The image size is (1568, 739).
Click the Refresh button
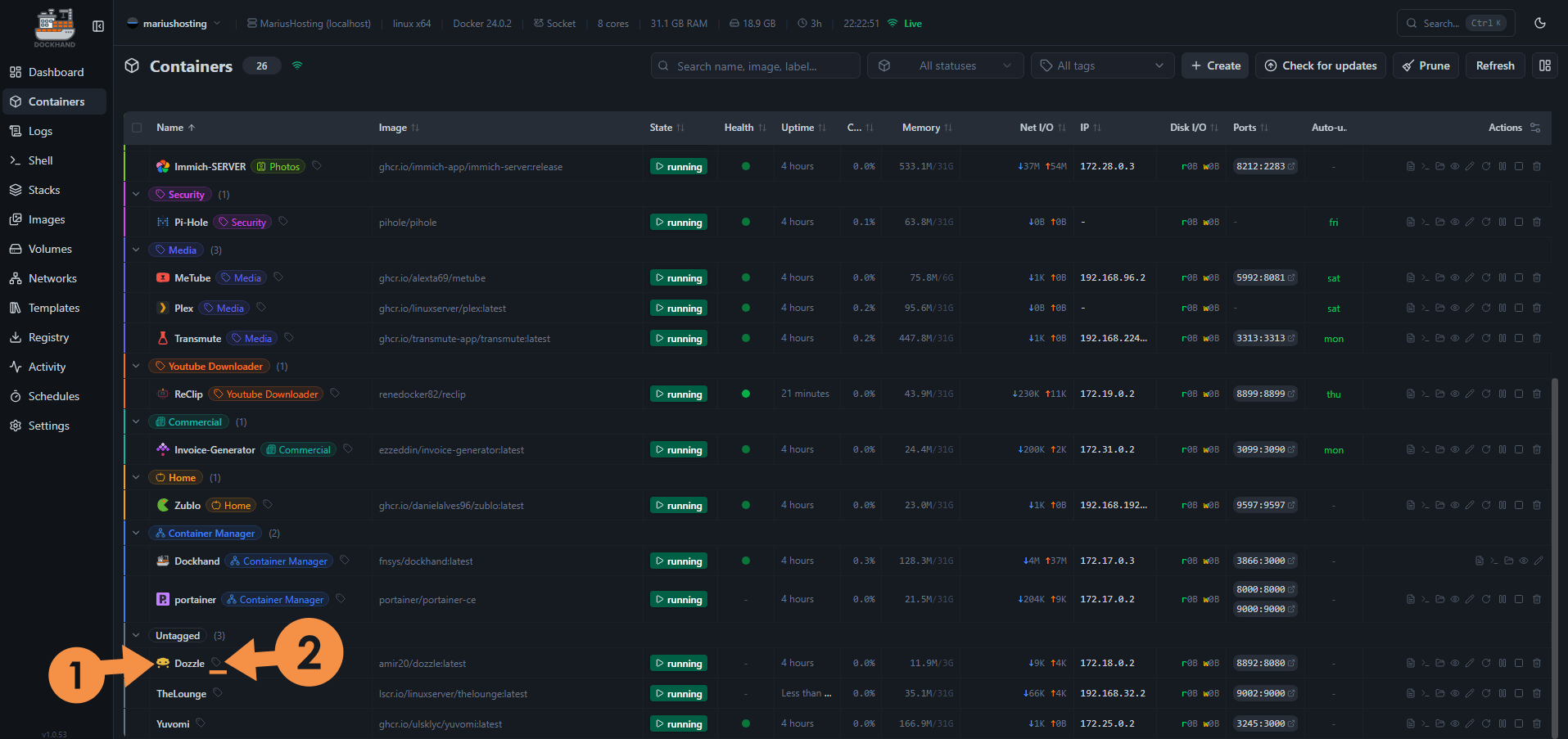point(1495,65)
